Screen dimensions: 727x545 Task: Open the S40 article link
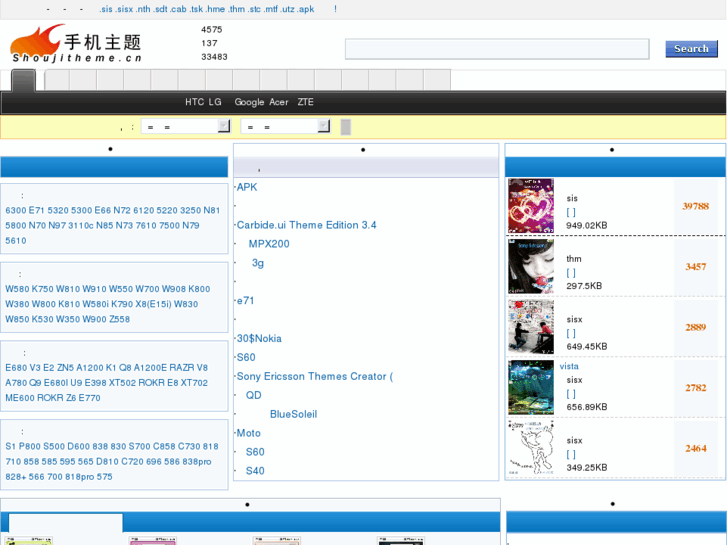click(x=255, y=471)
